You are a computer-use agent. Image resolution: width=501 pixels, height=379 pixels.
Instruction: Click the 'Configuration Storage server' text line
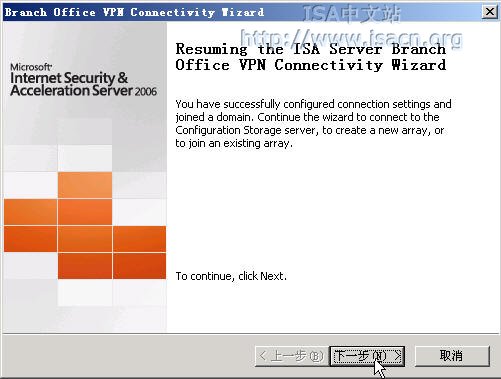click(310, 130)
